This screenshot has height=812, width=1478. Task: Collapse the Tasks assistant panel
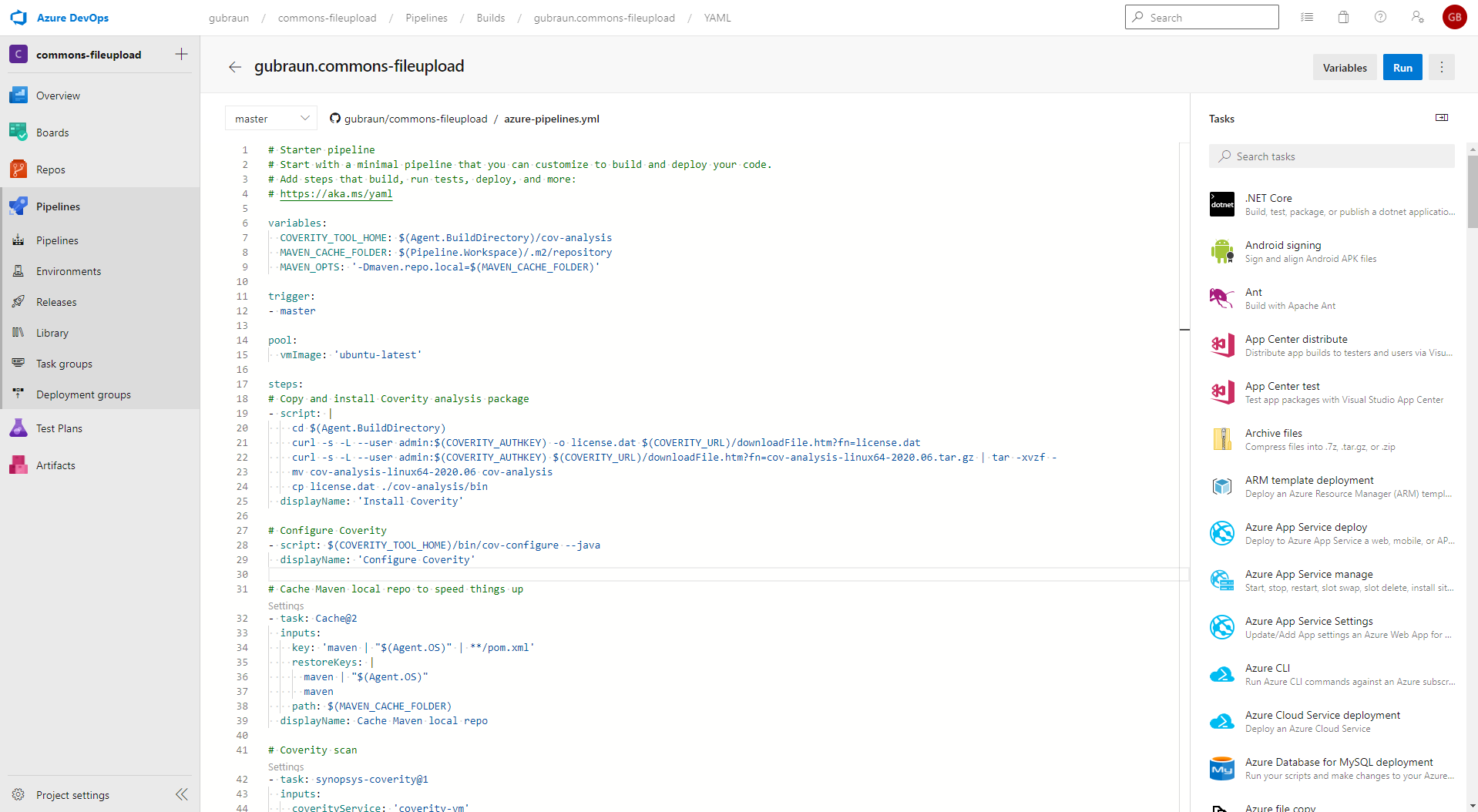tap(1442, 118)
